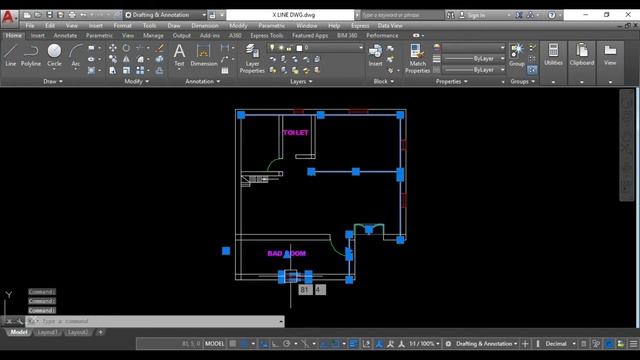Toggle ortho mode in status bar
This screenshot has width=640, height=360.
click(276, 344)
